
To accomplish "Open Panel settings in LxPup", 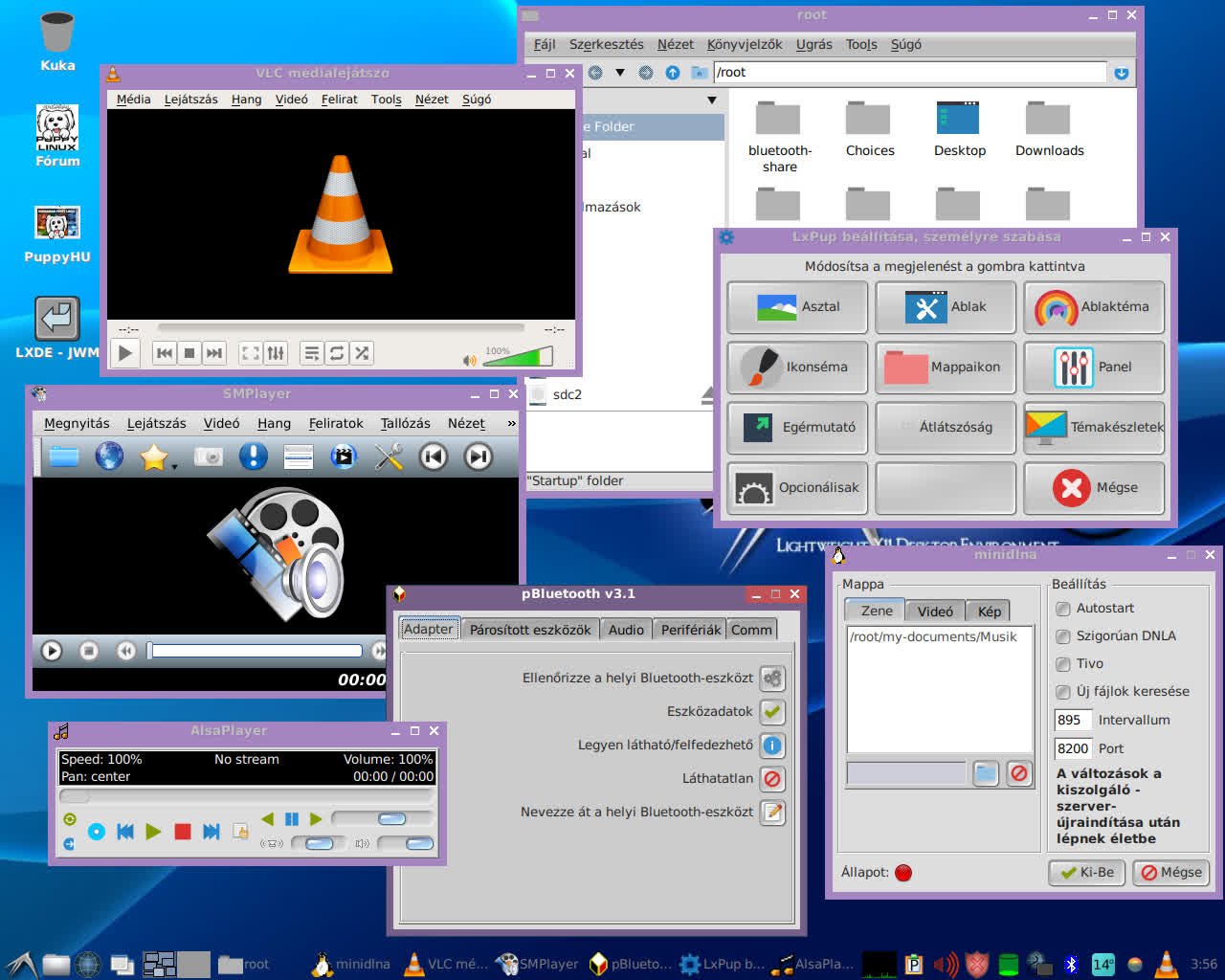I will (x=1094, y=367).
